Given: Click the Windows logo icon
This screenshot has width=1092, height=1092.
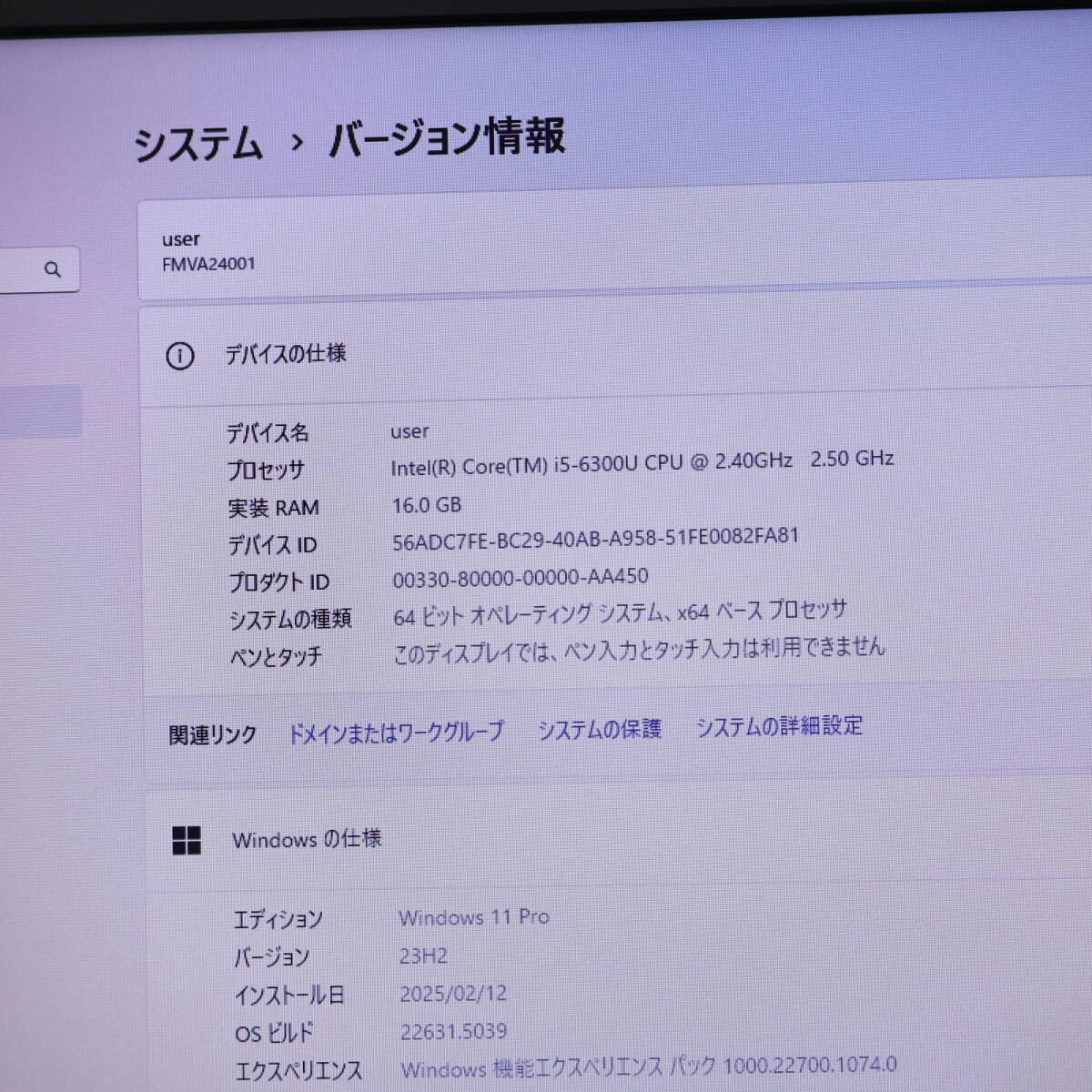Looking at the screenshot, I should [187, 841].
